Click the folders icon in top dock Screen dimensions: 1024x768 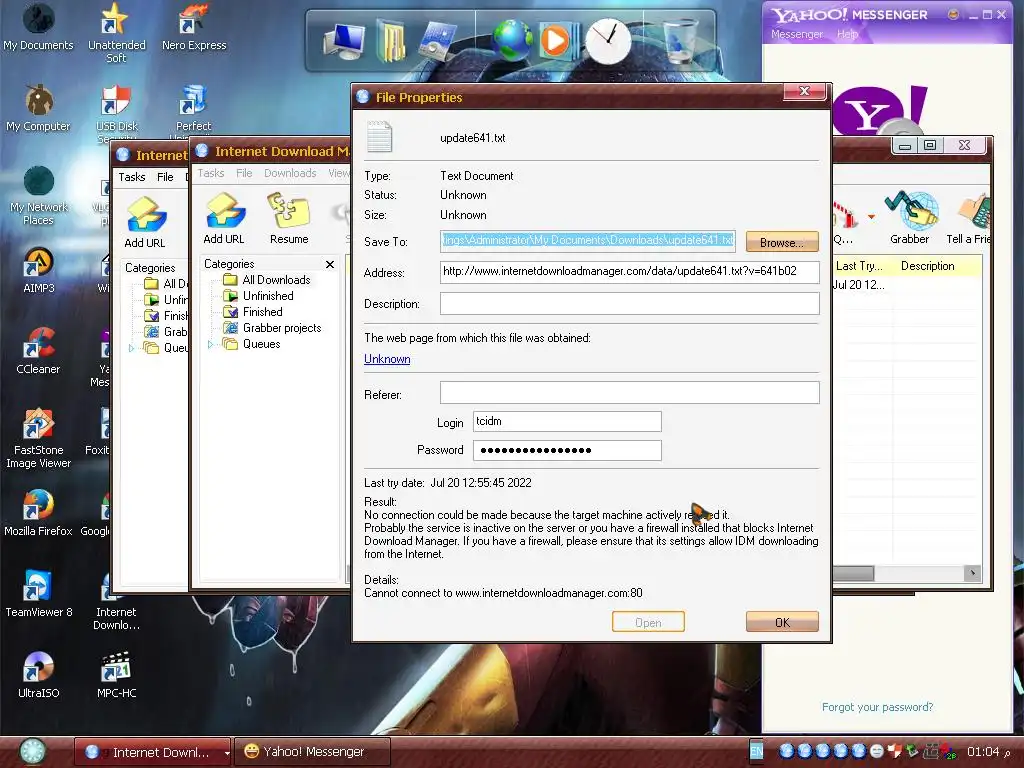(x=391, y=40)
